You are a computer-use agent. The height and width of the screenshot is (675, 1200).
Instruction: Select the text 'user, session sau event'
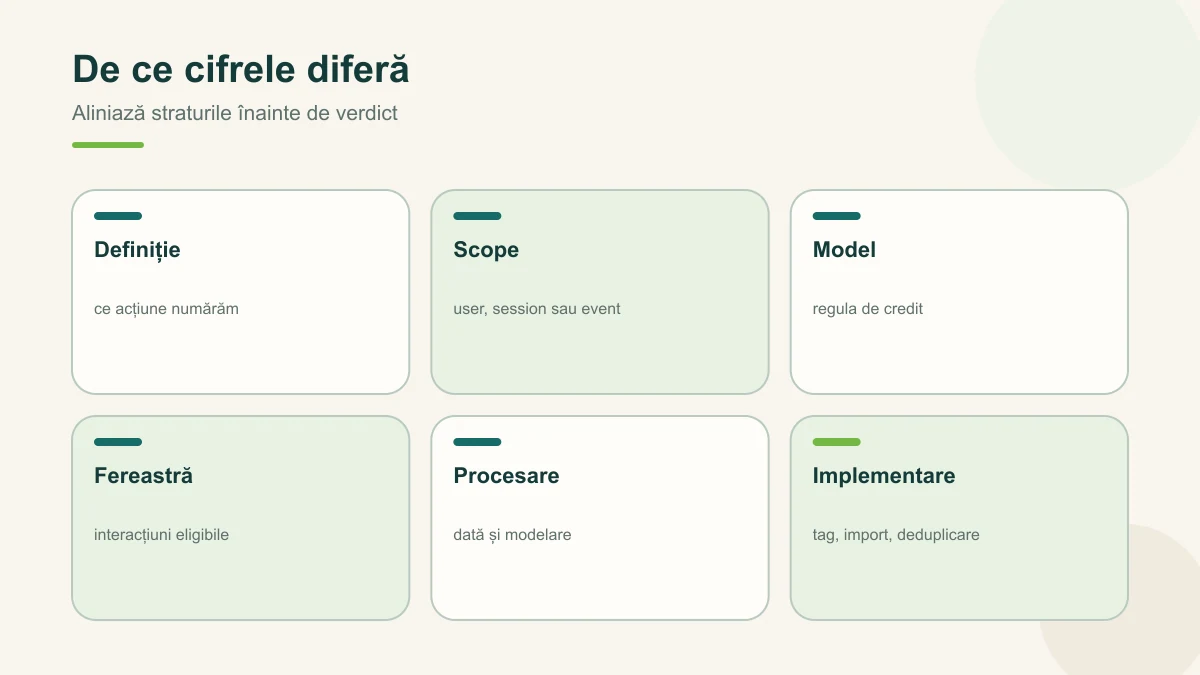point(537,309)
